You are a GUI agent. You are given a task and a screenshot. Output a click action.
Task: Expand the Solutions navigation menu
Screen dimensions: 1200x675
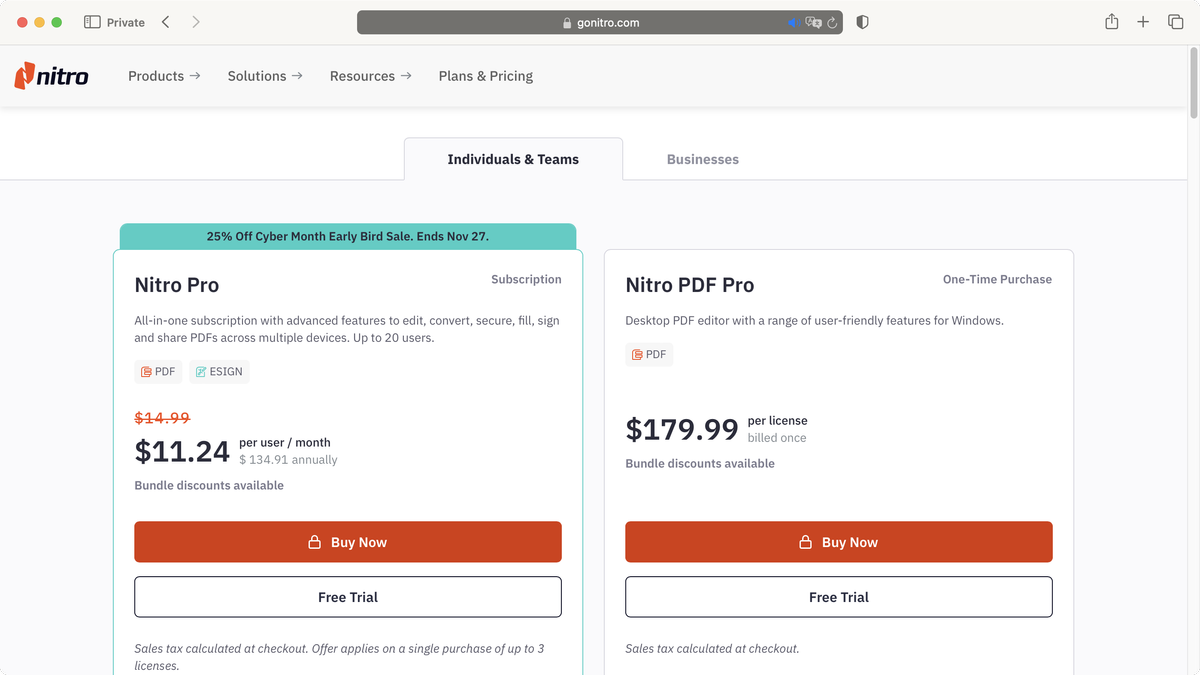[264, 75]
